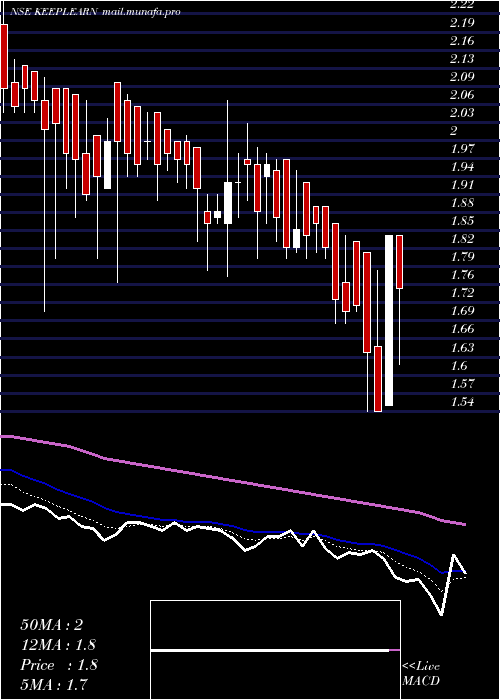Select the 1.63 price axis label
The image size is (500, 700).
coord(462,347)
